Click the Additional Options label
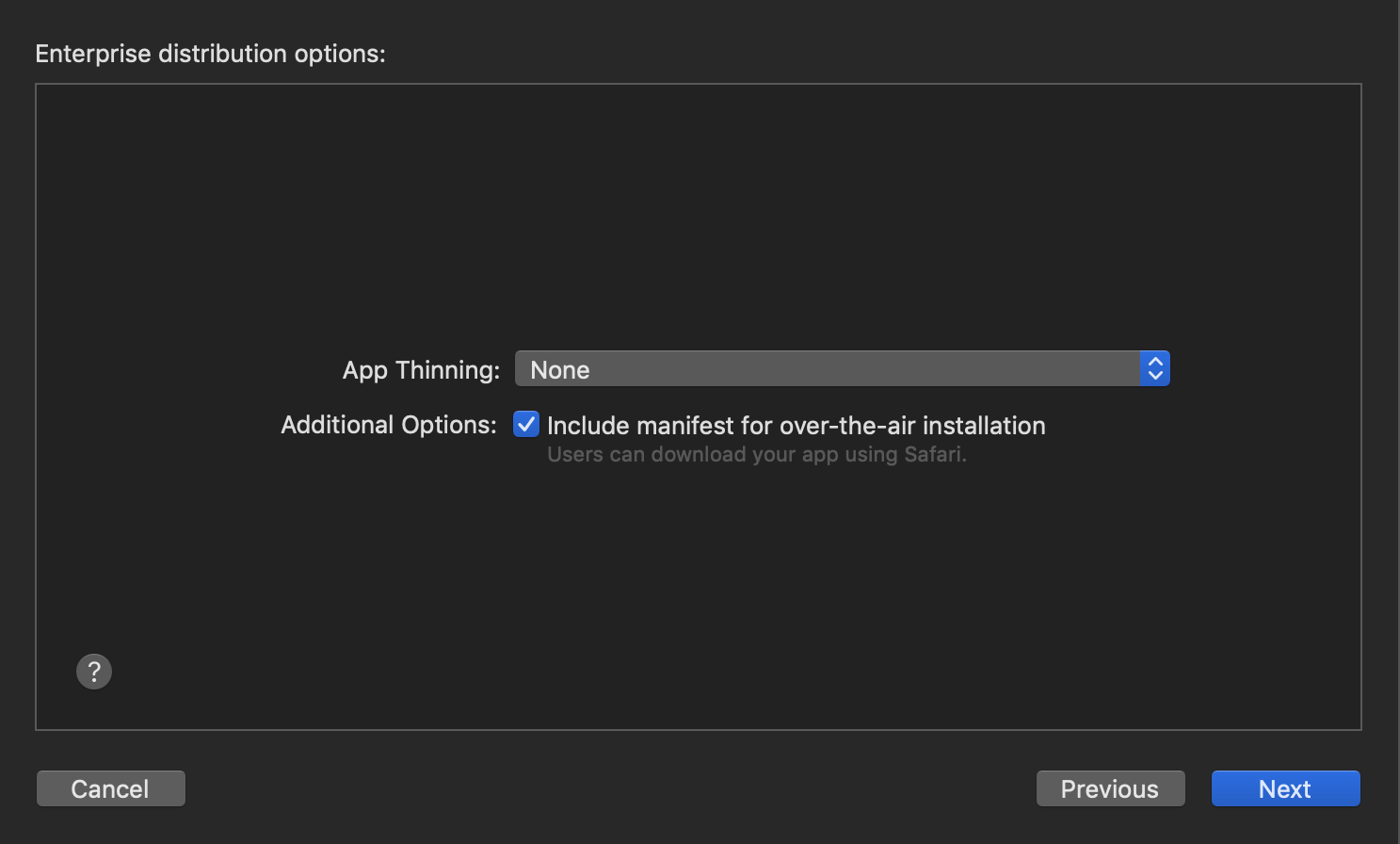This screenshot has height=844, width=1400. click(x=388, y=425)
